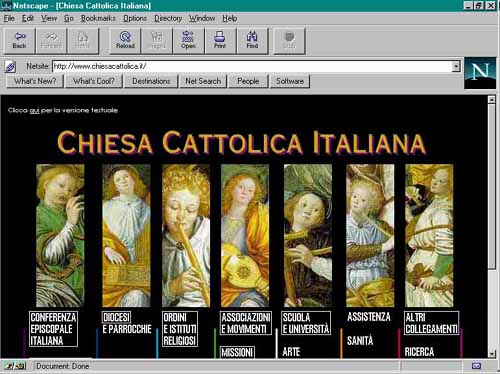The height and width of the screenshot is (374, 500).
Task: Open Altri Collegamenti link
Action: point(432,323)
